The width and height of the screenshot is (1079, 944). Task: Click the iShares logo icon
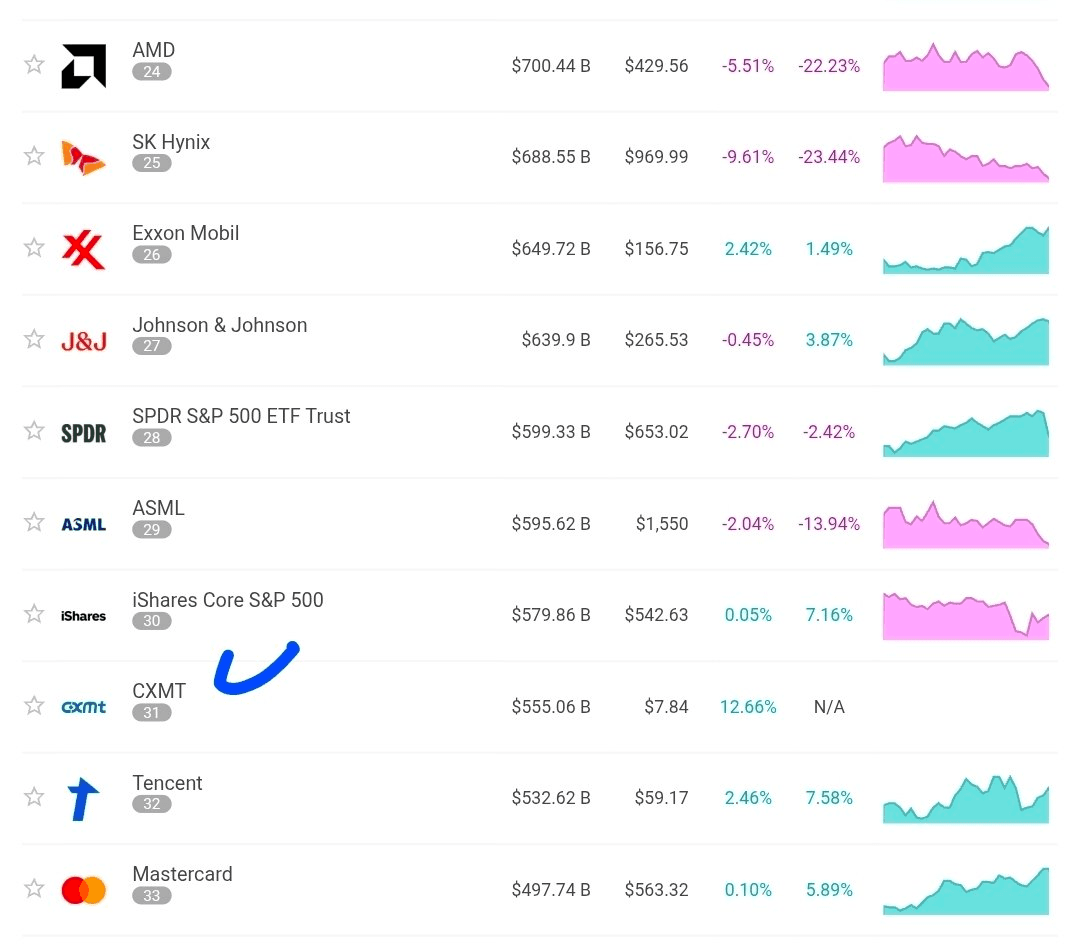tap(83, 616)
